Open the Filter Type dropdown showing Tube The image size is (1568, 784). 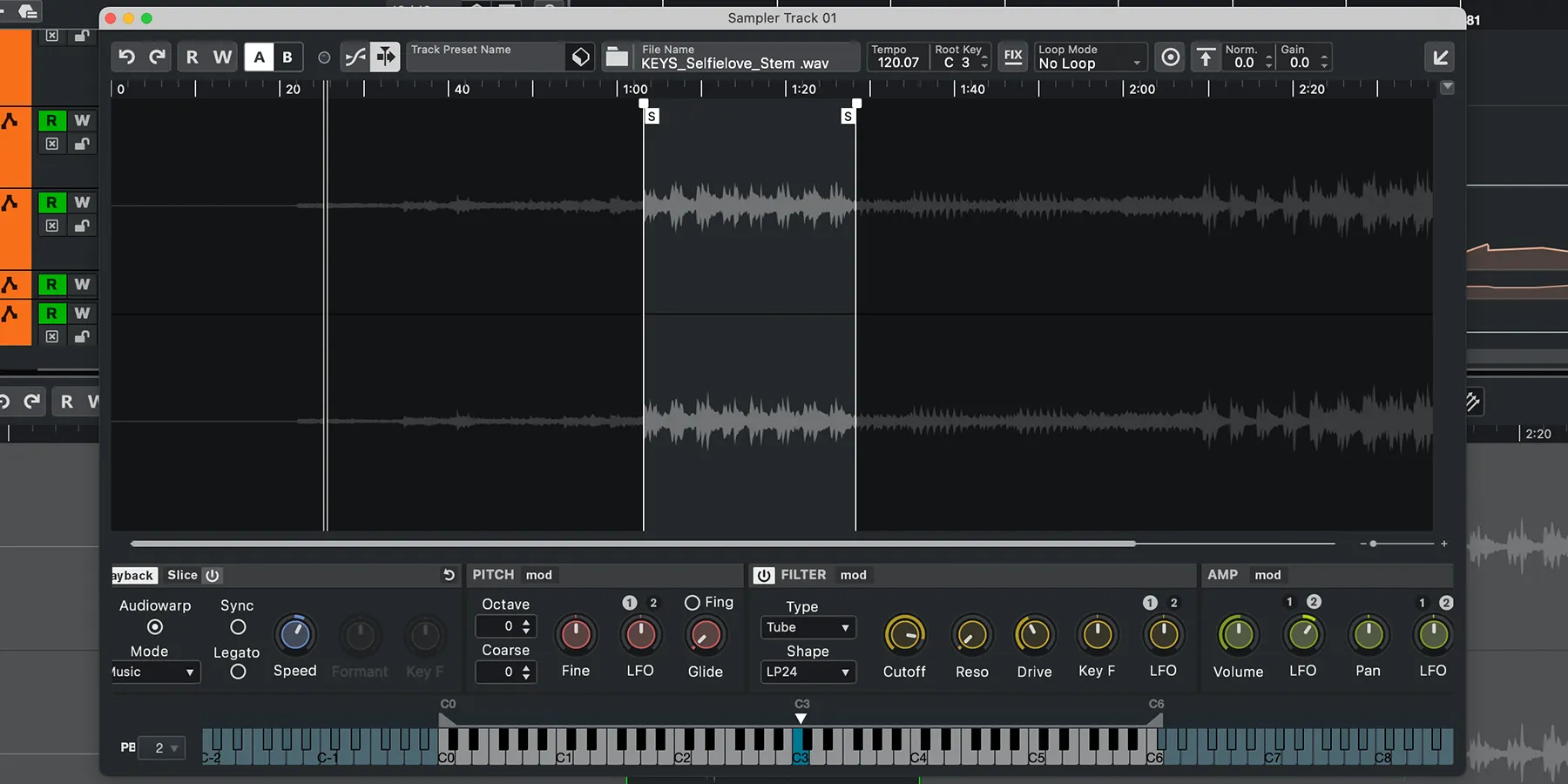tap(808, 627)
